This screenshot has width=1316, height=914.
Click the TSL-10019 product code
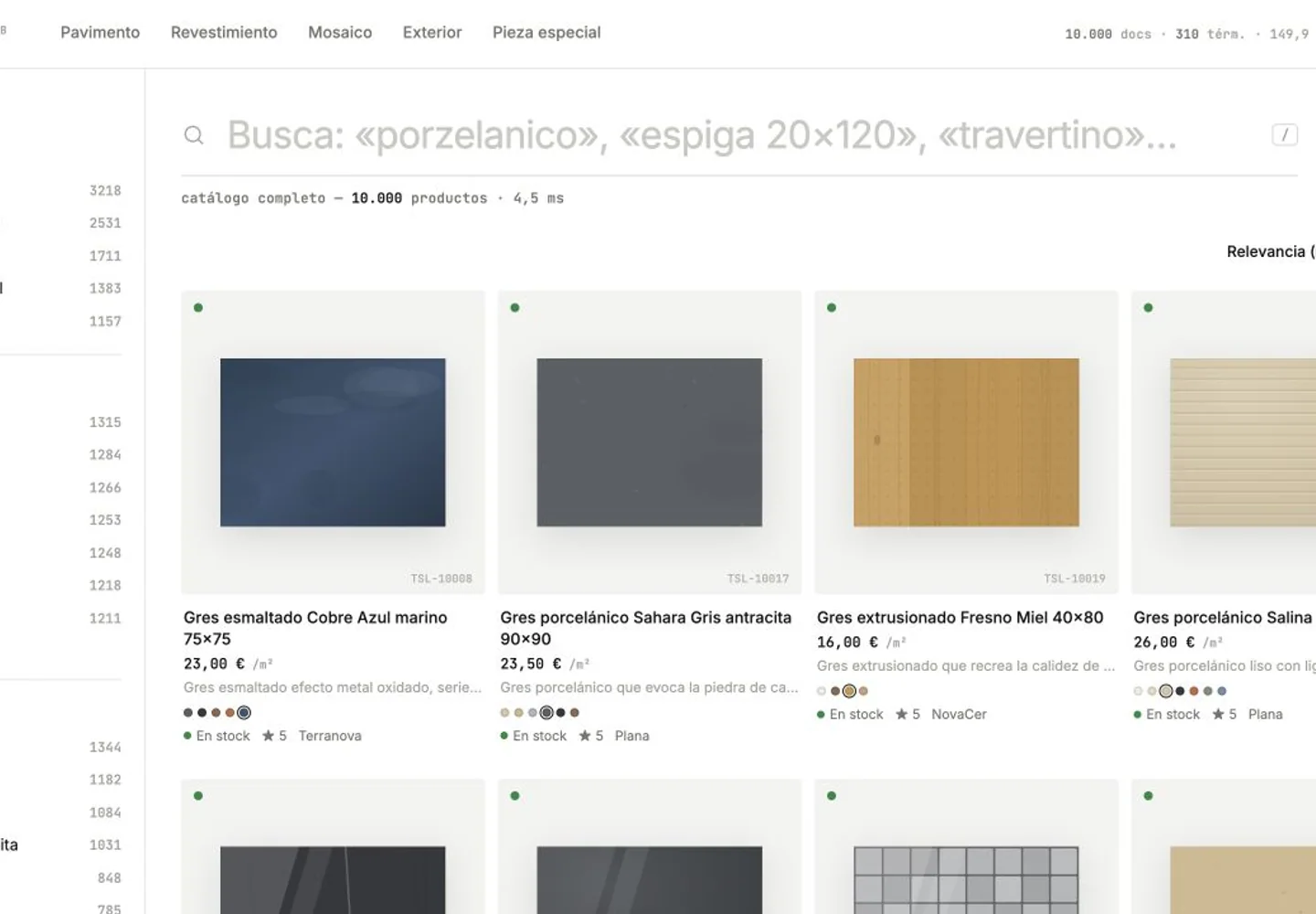tap(1075, 579)
